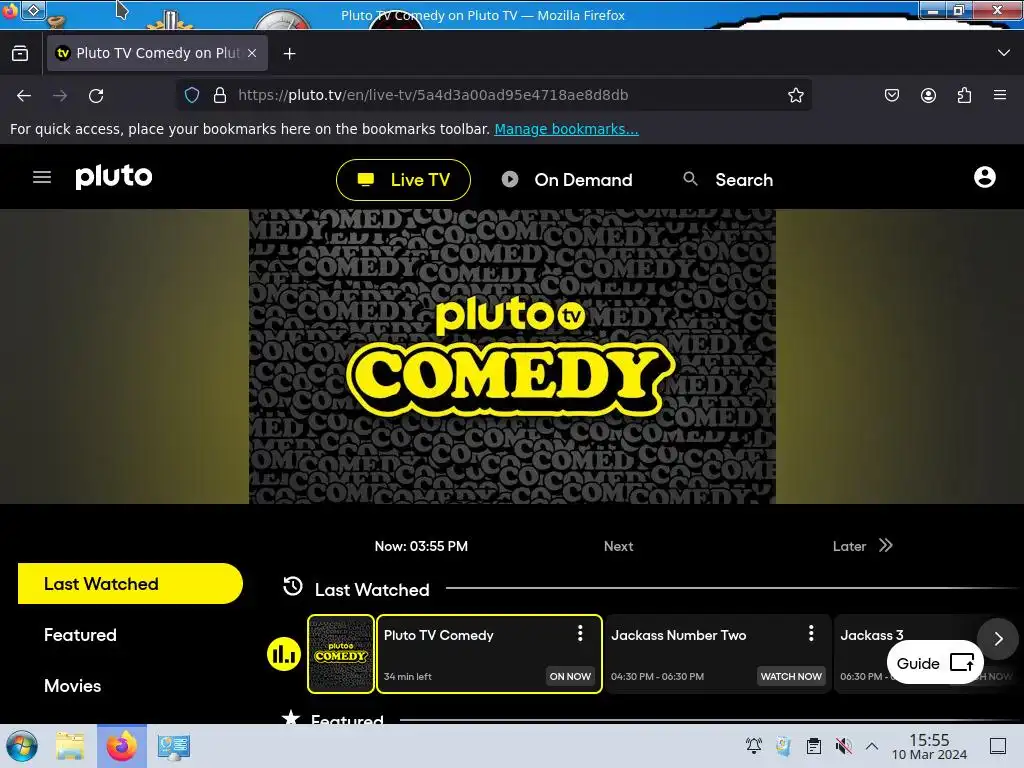This screenshot has width=1024, height=768.
Task: Go to the Pluto logo home
Action: point(114,176)
